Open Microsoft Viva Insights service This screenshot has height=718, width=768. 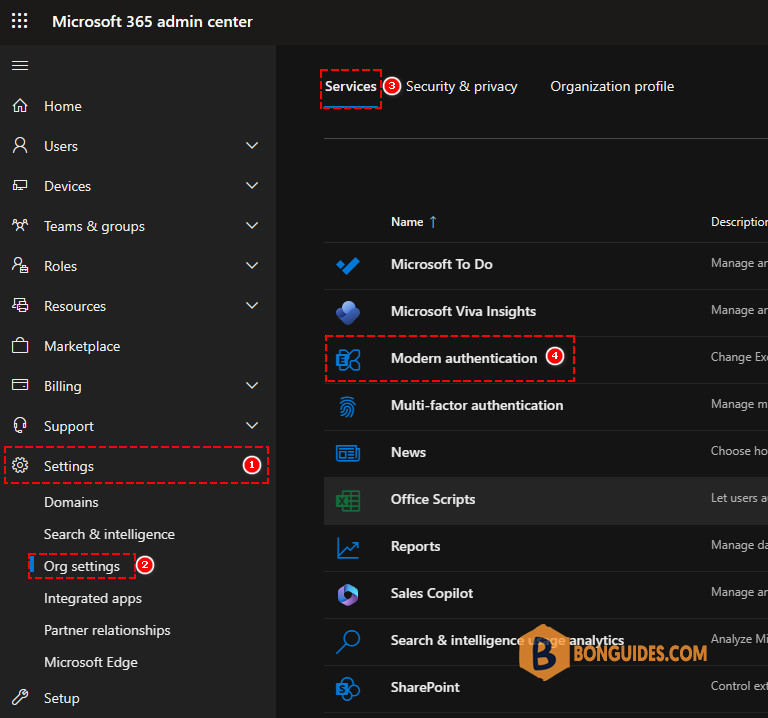point(463,311)
